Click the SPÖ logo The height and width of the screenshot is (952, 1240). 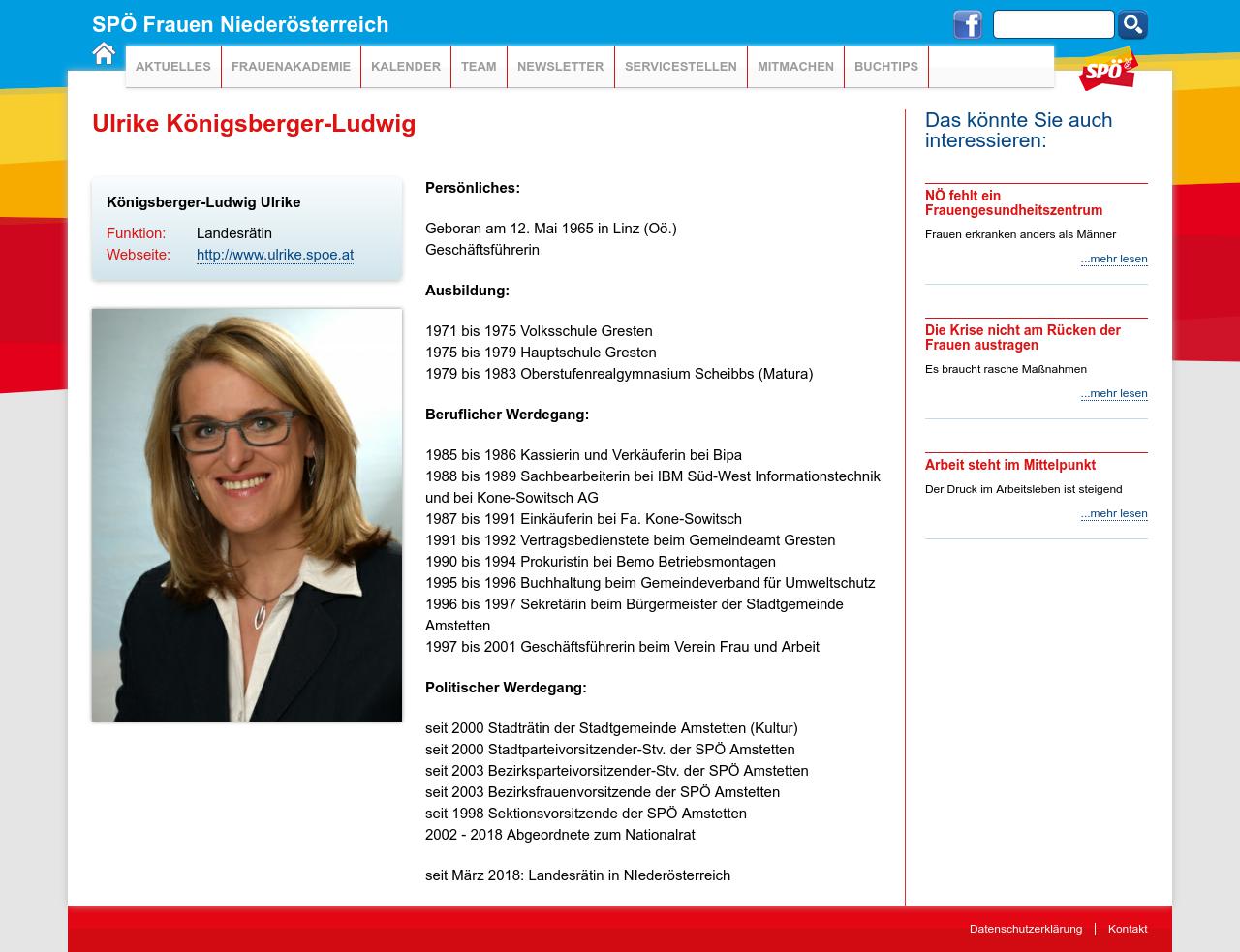pos(1107,71)
